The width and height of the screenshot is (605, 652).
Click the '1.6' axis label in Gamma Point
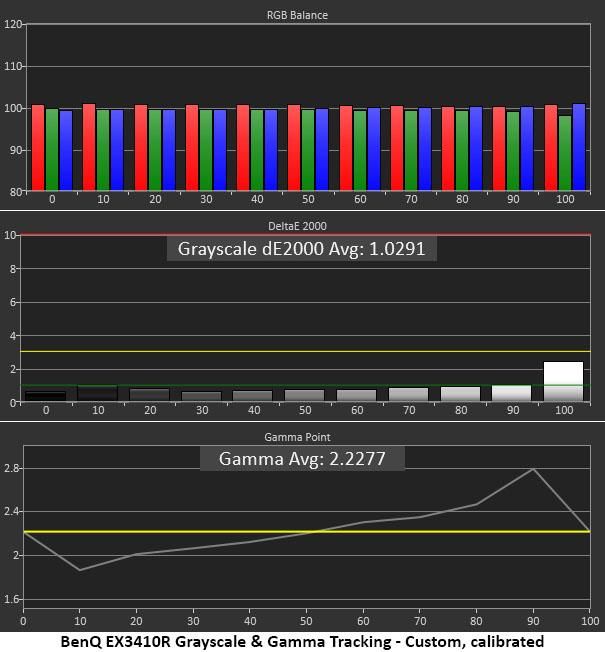coord(12,599)
